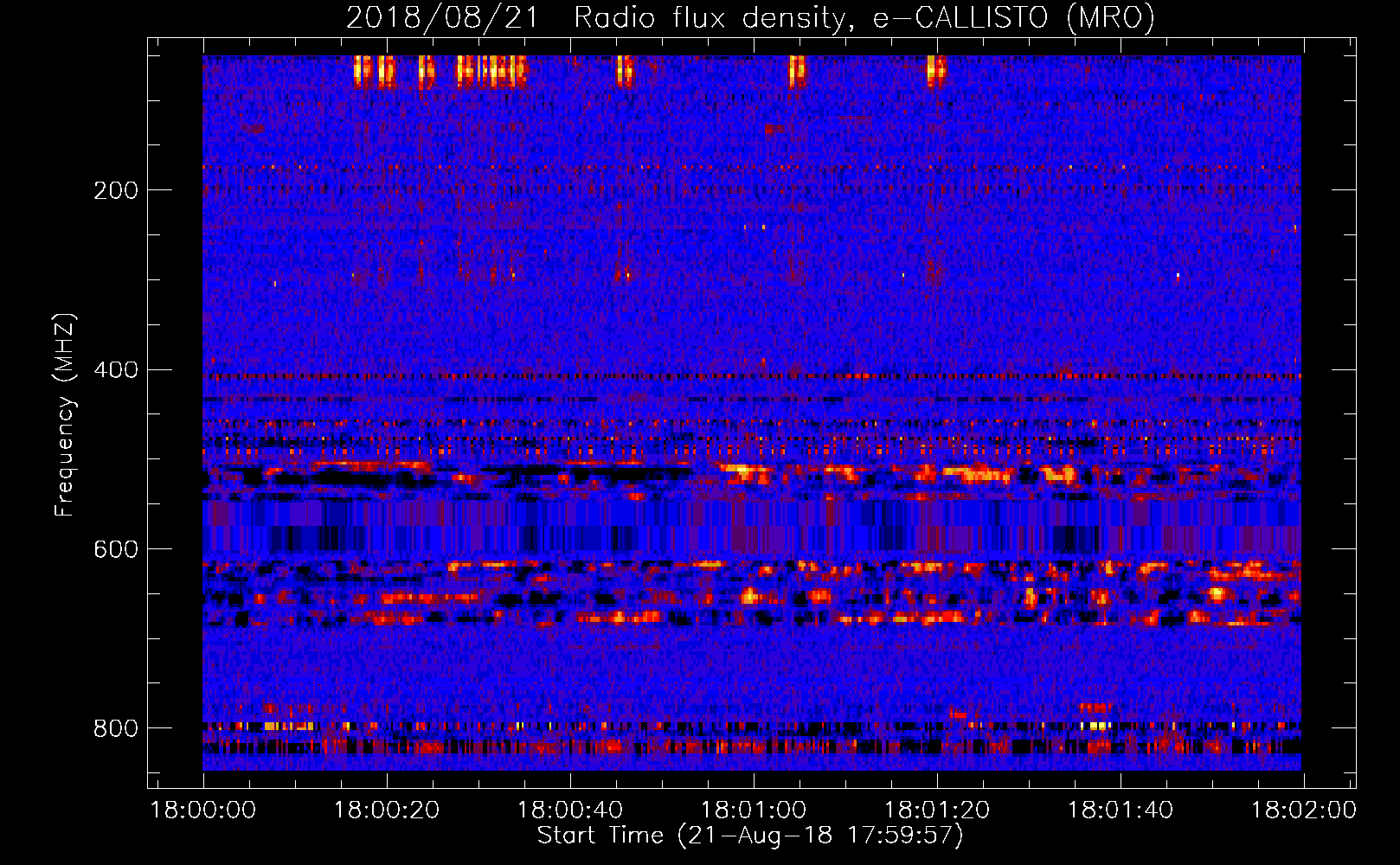Click the 600 frequency tick label

116,550
